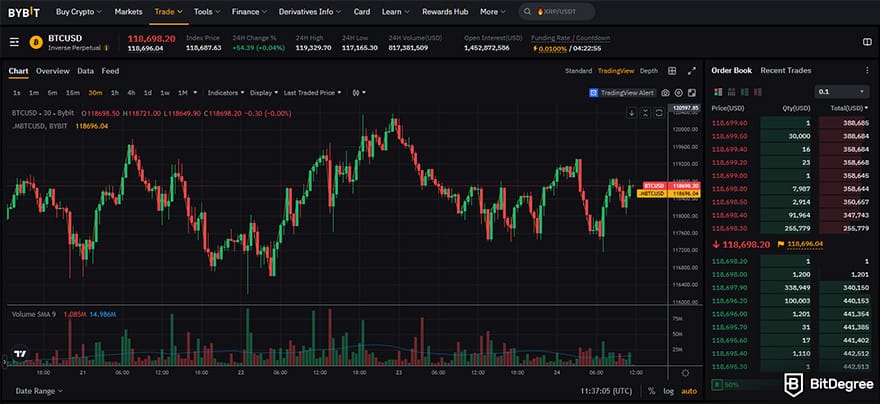Click the chart maximize square icon
Image resolution: width=880 pixels, height=404 pixels.
coord(692,93)
